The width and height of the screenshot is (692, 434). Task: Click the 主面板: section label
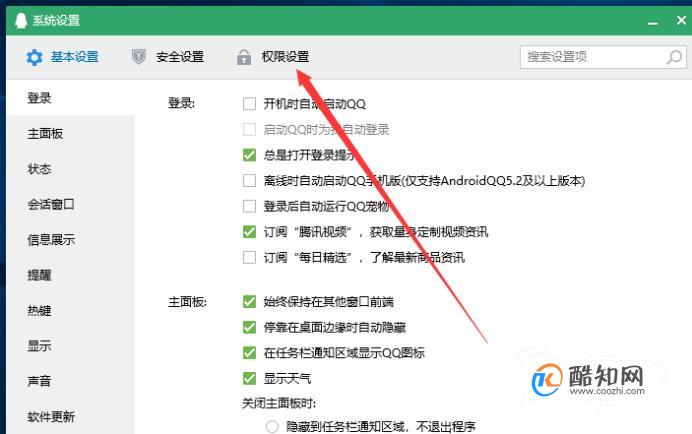187,302
